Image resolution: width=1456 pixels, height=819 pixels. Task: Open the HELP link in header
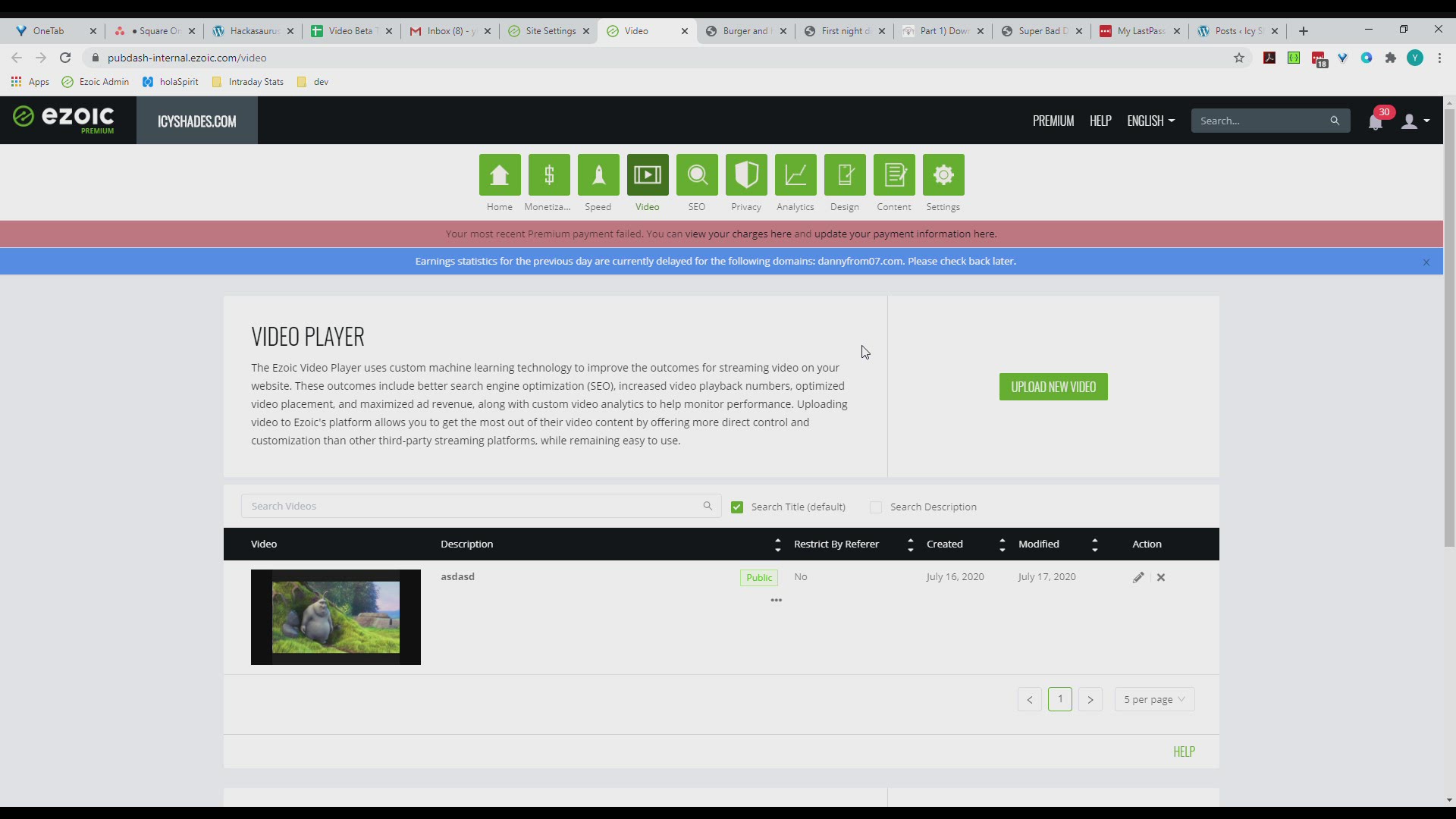[x=1100, y=121]
